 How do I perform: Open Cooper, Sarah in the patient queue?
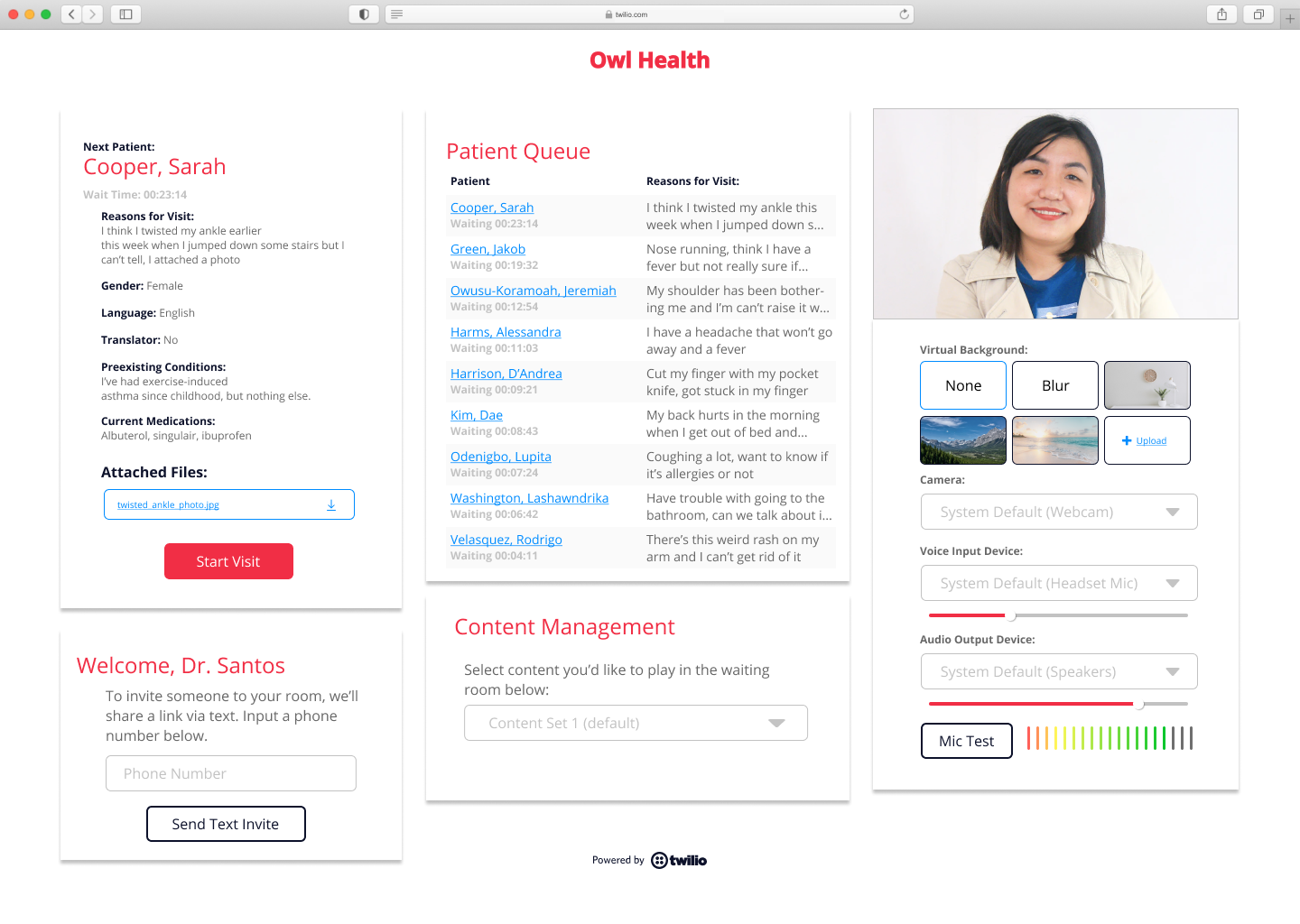[492, 208]
